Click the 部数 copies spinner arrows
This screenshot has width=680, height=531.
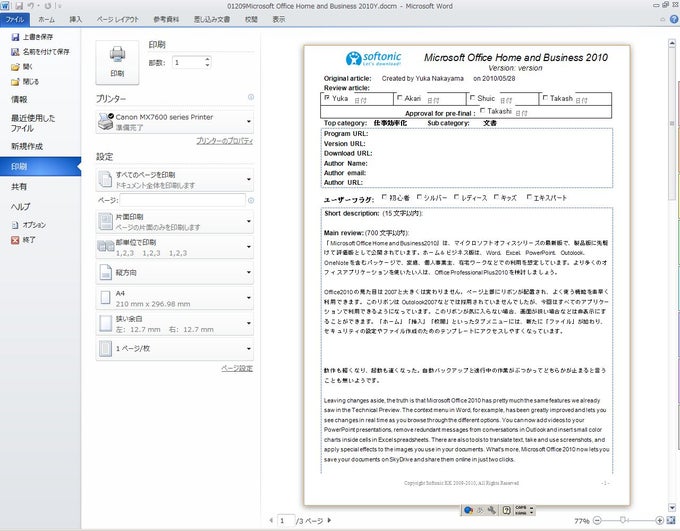pyautogui.click(x=207, y=62)
